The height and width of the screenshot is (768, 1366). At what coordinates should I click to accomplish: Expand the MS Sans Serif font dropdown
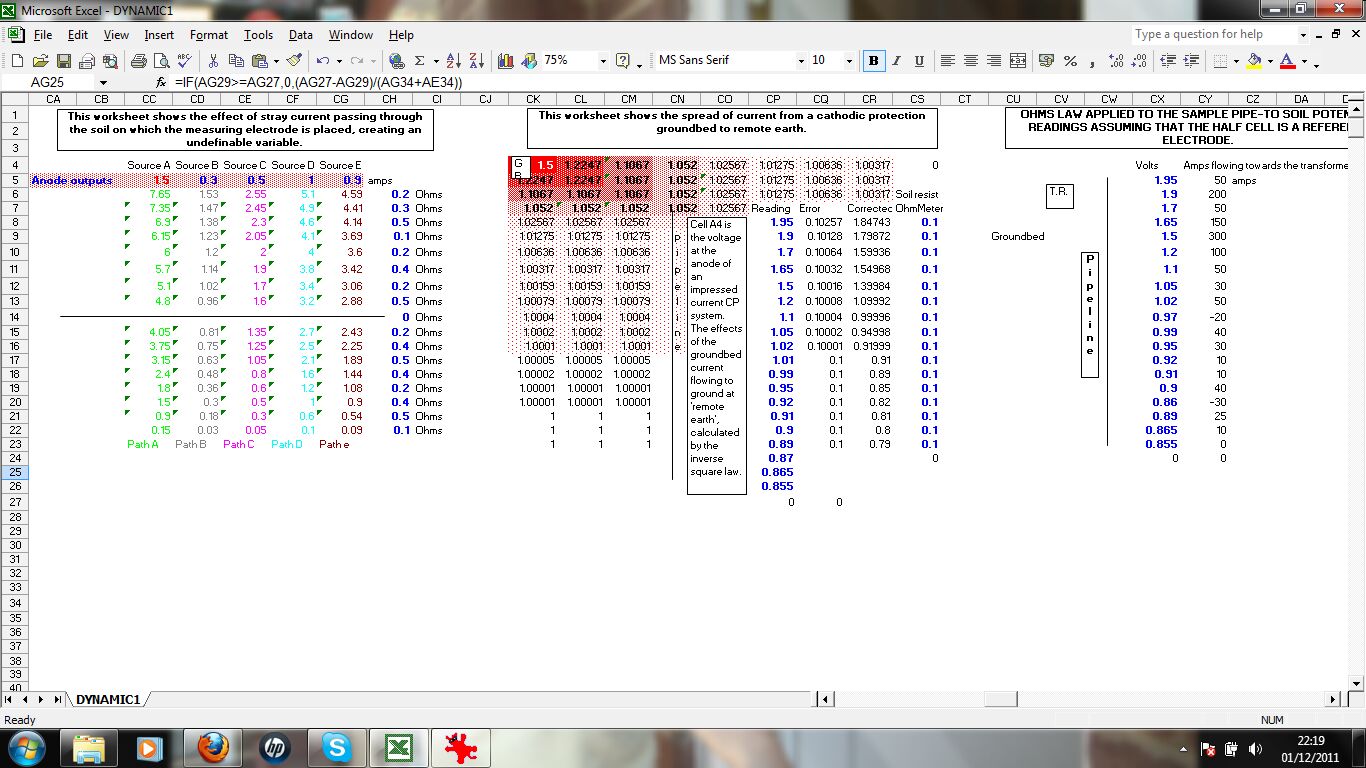pos(800,61)
